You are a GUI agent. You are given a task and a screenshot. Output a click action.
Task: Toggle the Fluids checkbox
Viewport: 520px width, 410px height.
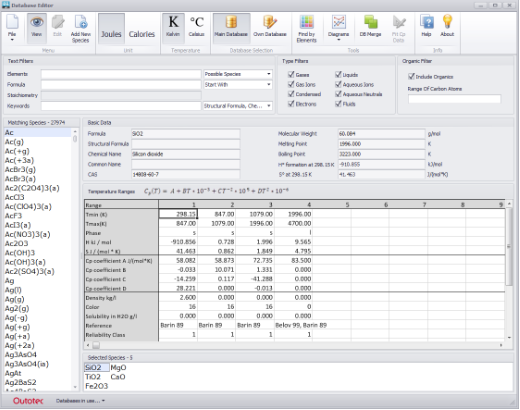(x=338, y=104)
